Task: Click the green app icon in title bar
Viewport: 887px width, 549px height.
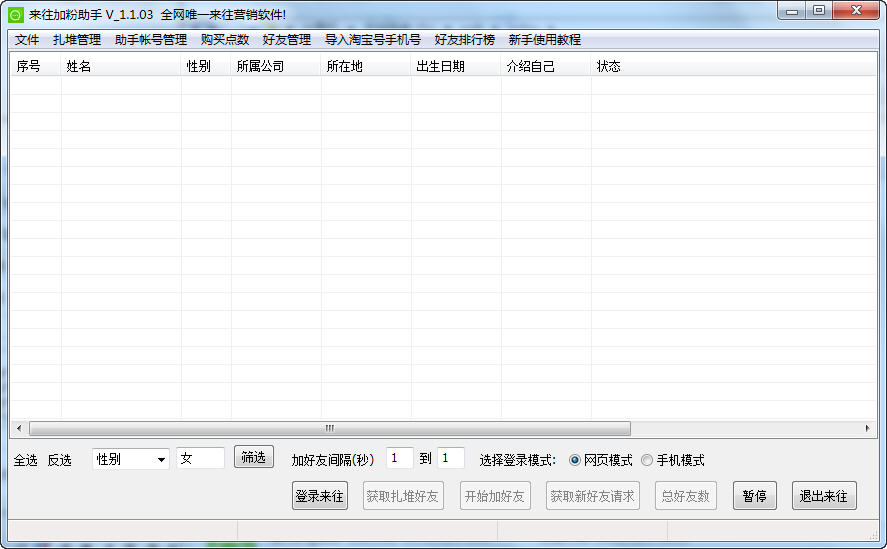Action: (16, 15)
